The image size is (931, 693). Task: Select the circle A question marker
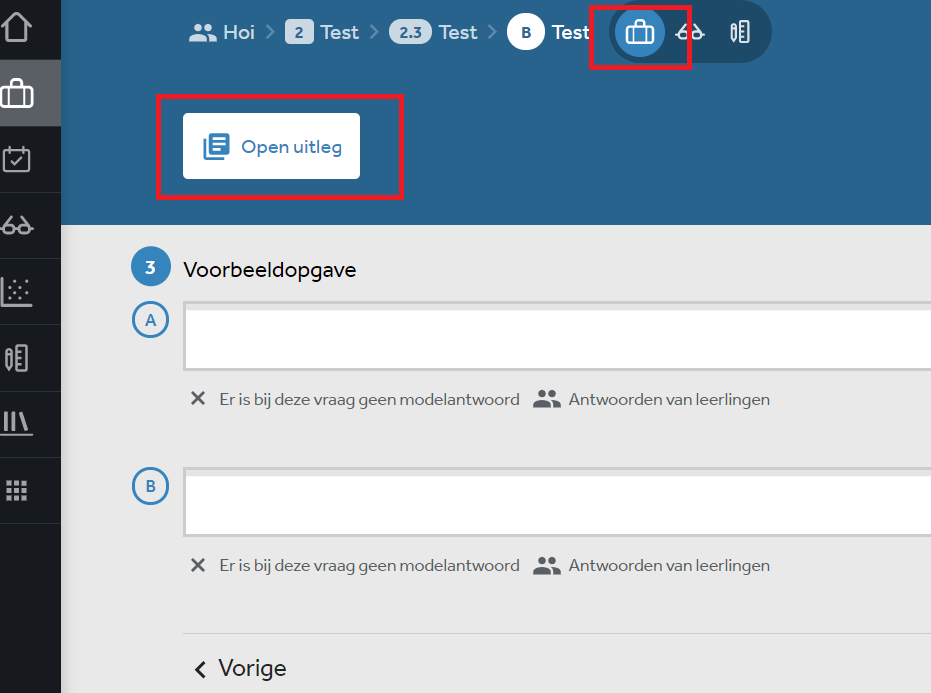pos(150,320)
